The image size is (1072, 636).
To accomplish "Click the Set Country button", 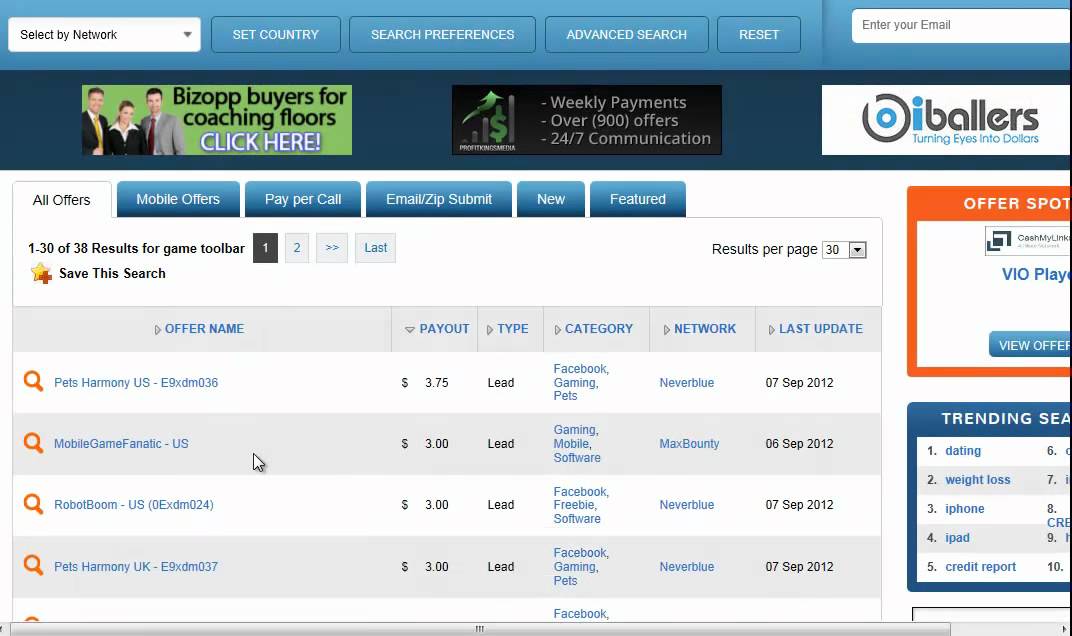I will click(x=276, y=34).
